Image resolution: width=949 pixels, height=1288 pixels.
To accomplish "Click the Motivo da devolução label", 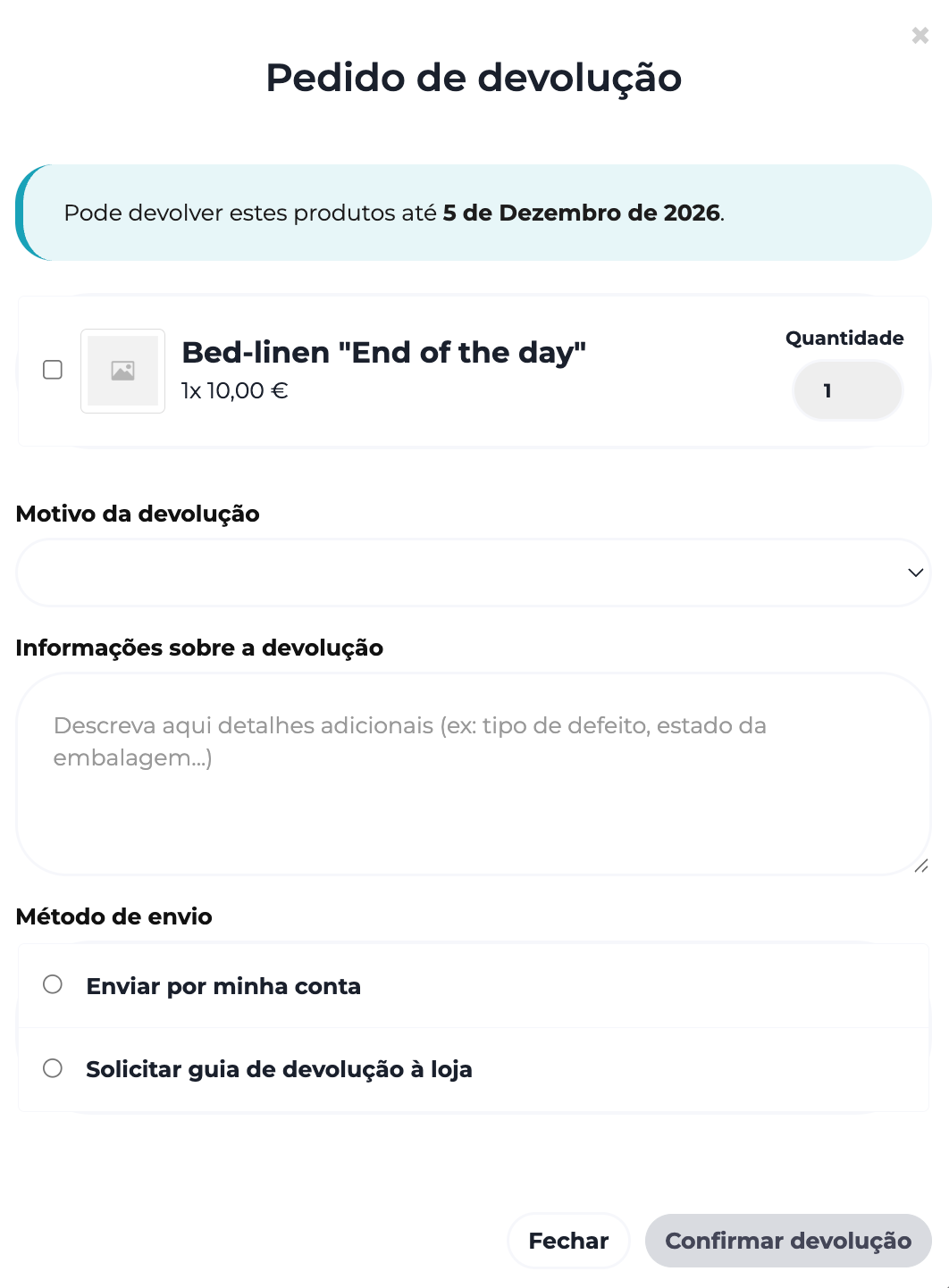I will click(x=137, y=514).
